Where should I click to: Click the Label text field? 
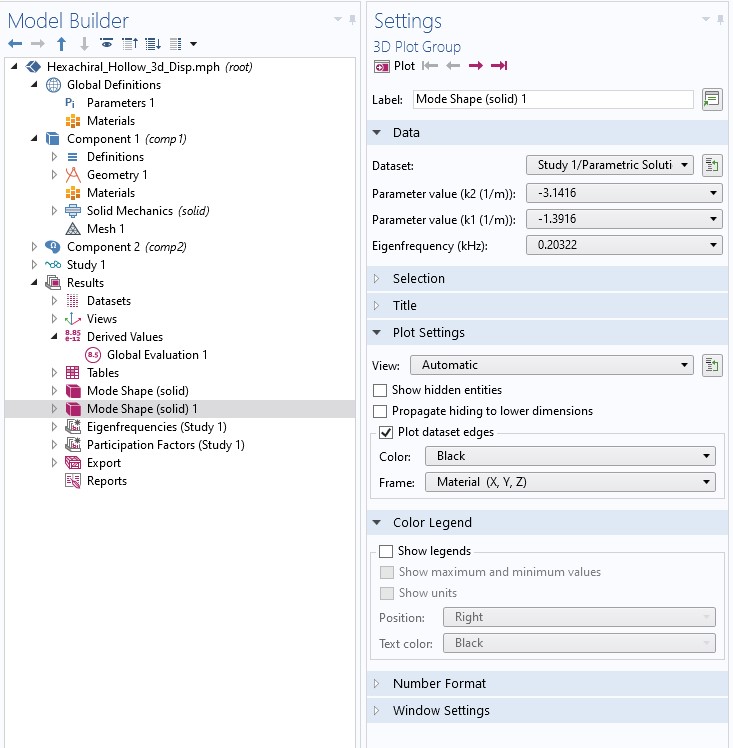click(552, 100)
